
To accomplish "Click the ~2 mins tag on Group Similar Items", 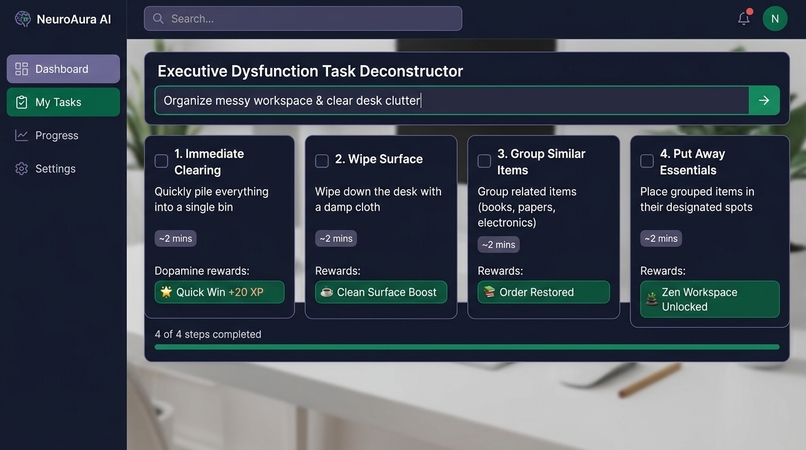I will [498, 245].
